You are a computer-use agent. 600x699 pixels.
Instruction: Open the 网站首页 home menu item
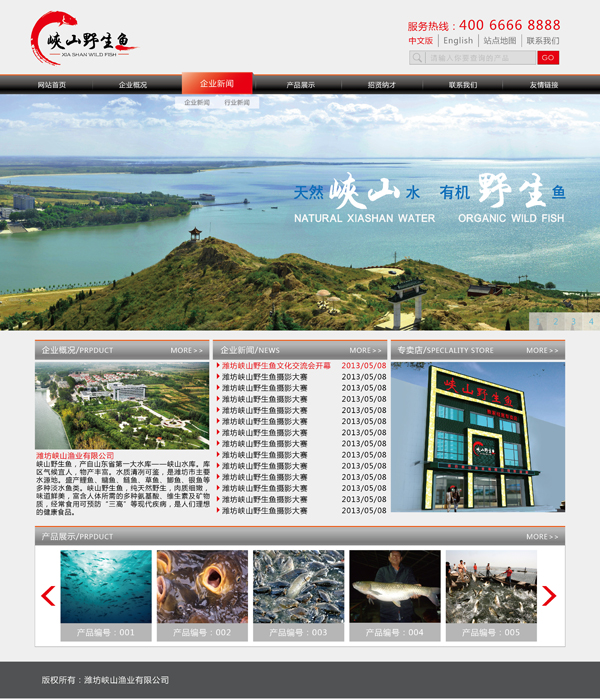pyautogui.click(x=52, y=85)
